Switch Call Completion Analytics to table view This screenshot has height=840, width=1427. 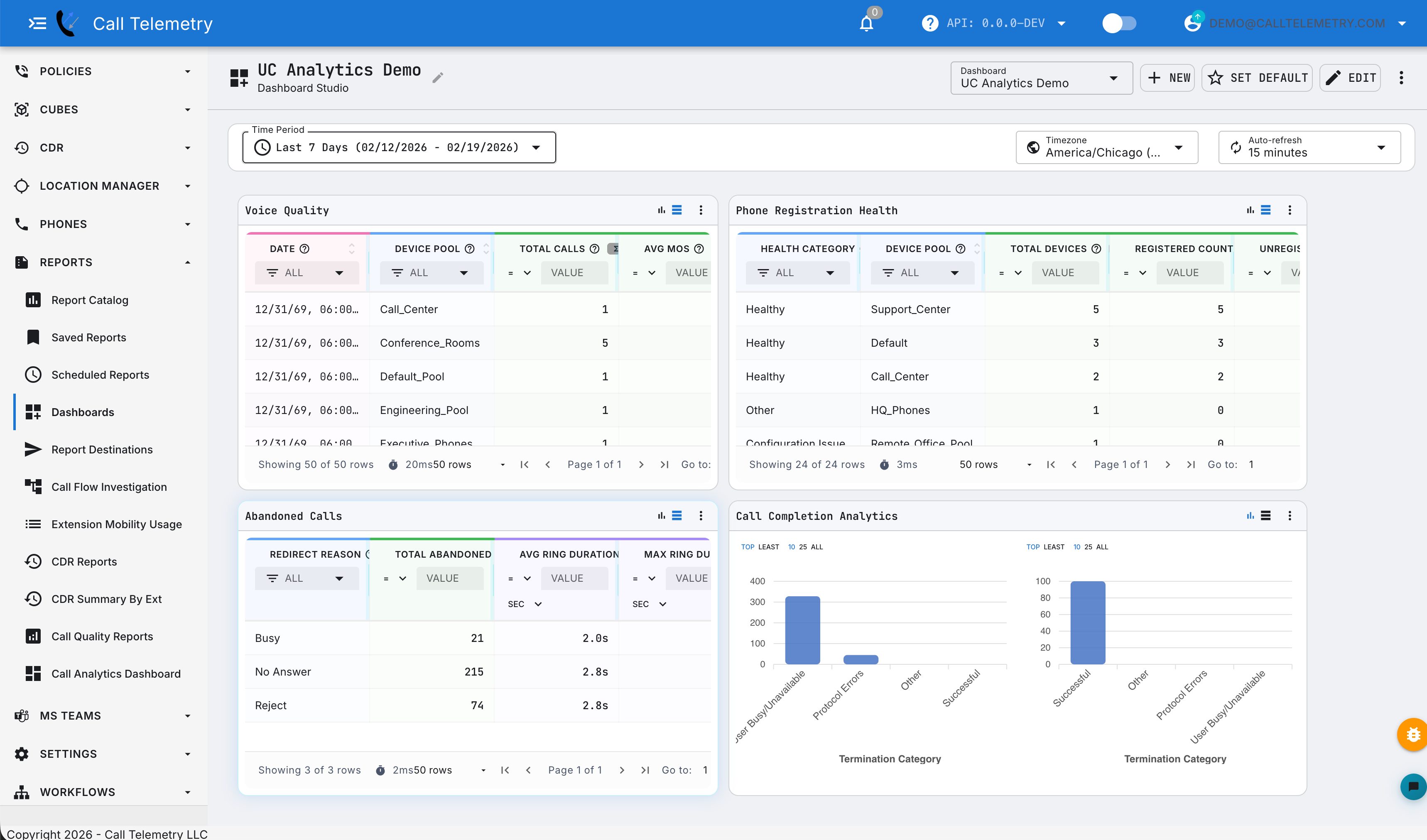[x=1265, y=516]
